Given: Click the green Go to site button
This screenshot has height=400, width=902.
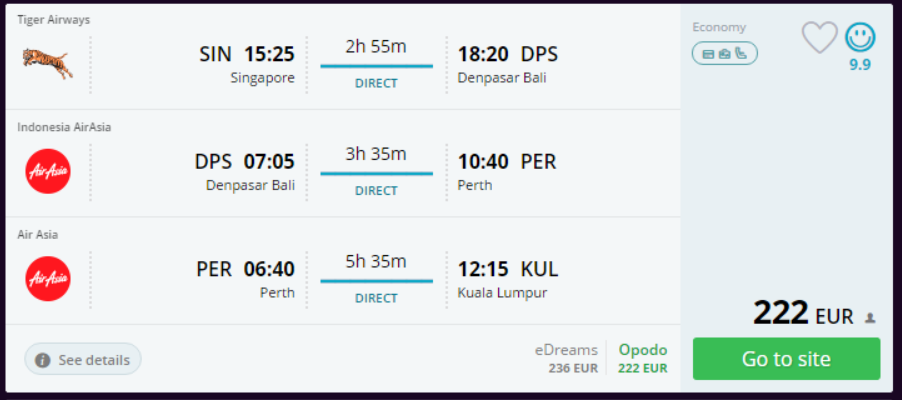Looking at the screenshot, I should coord(786,359).
